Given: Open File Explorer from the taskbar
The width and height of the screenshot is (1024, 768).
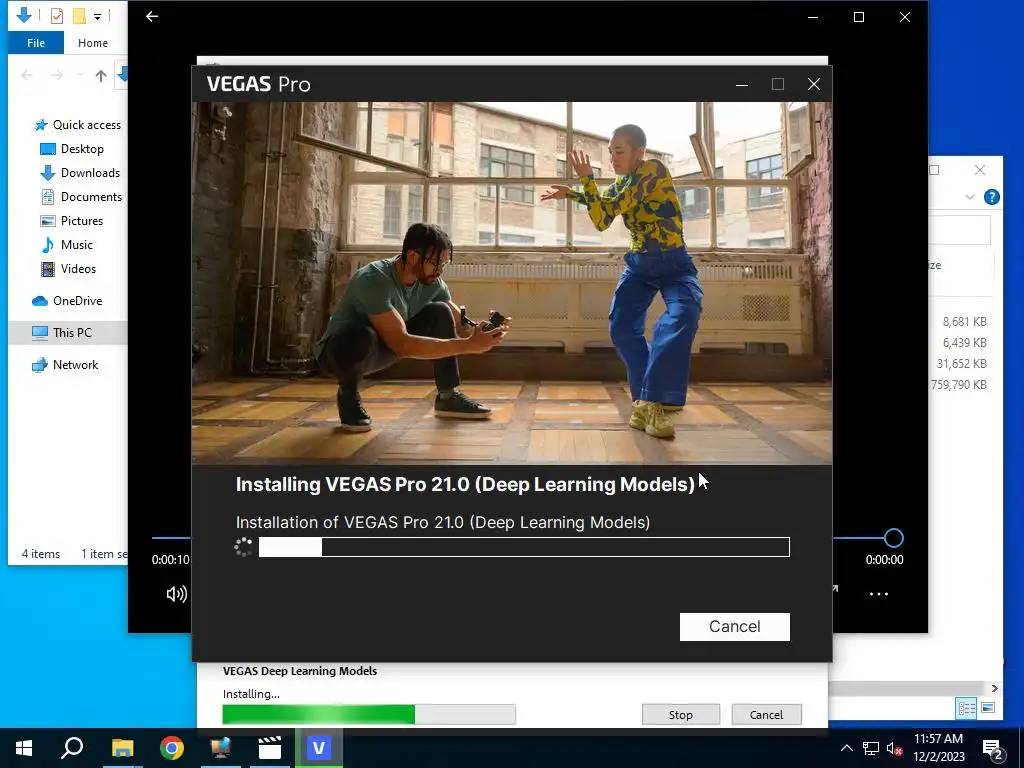Looking at the screenshot, I should click(122, 748).
